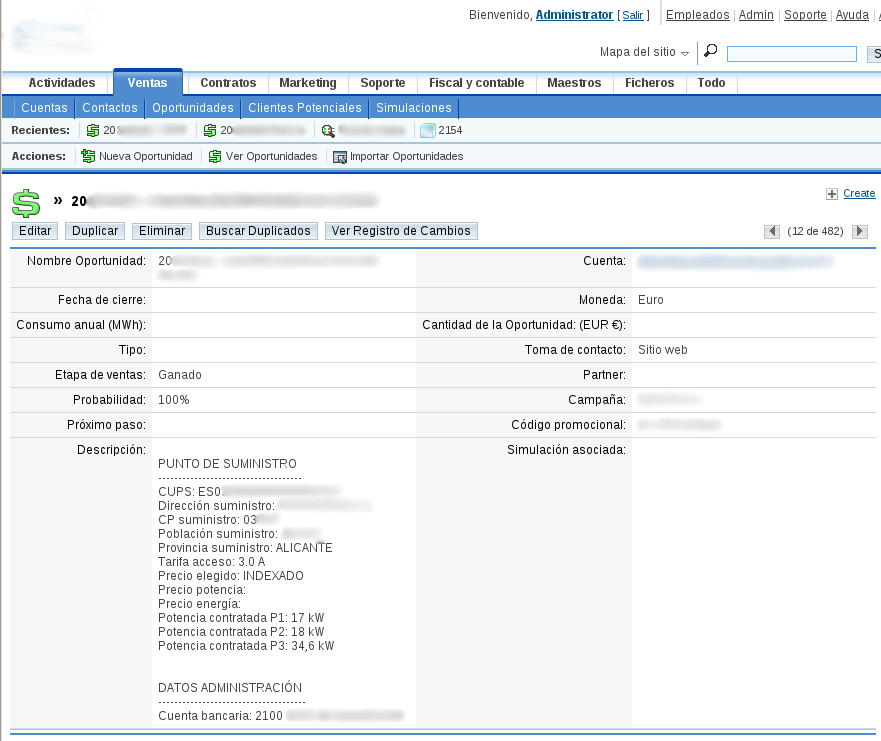
Task: Open the Admin link
Action: [755, 14]
